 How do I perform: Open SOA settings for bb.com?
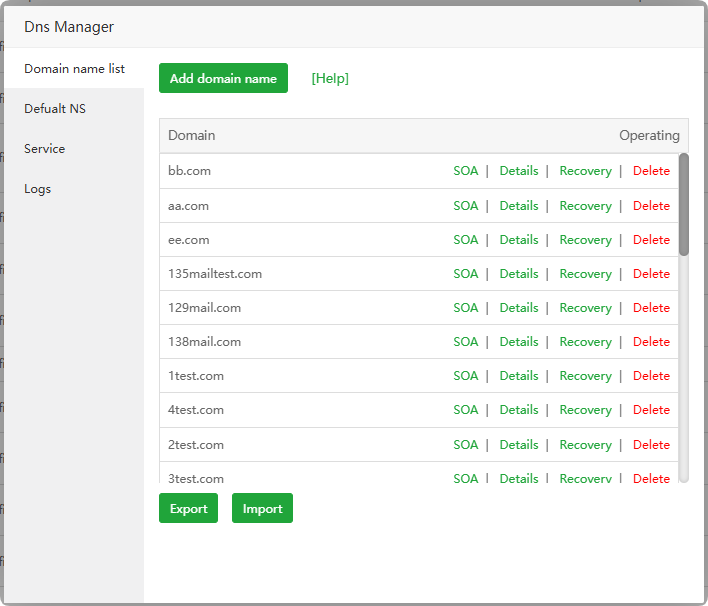click(x=466, y=171)
